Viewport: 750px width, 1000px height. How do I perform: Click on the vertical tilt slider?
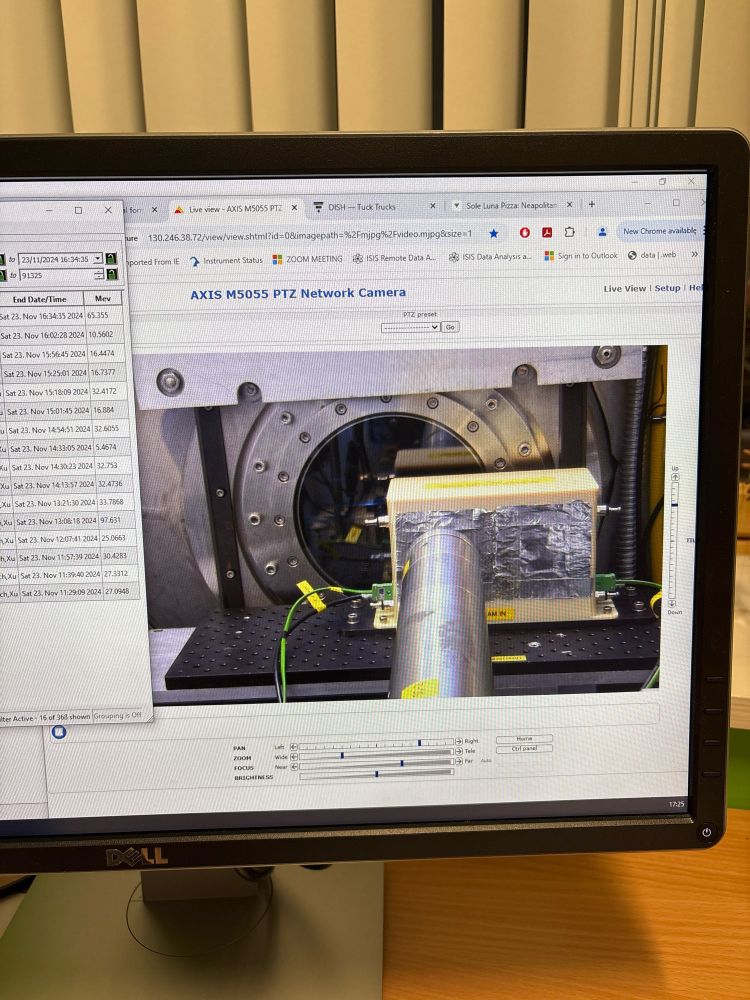point(673,540)
